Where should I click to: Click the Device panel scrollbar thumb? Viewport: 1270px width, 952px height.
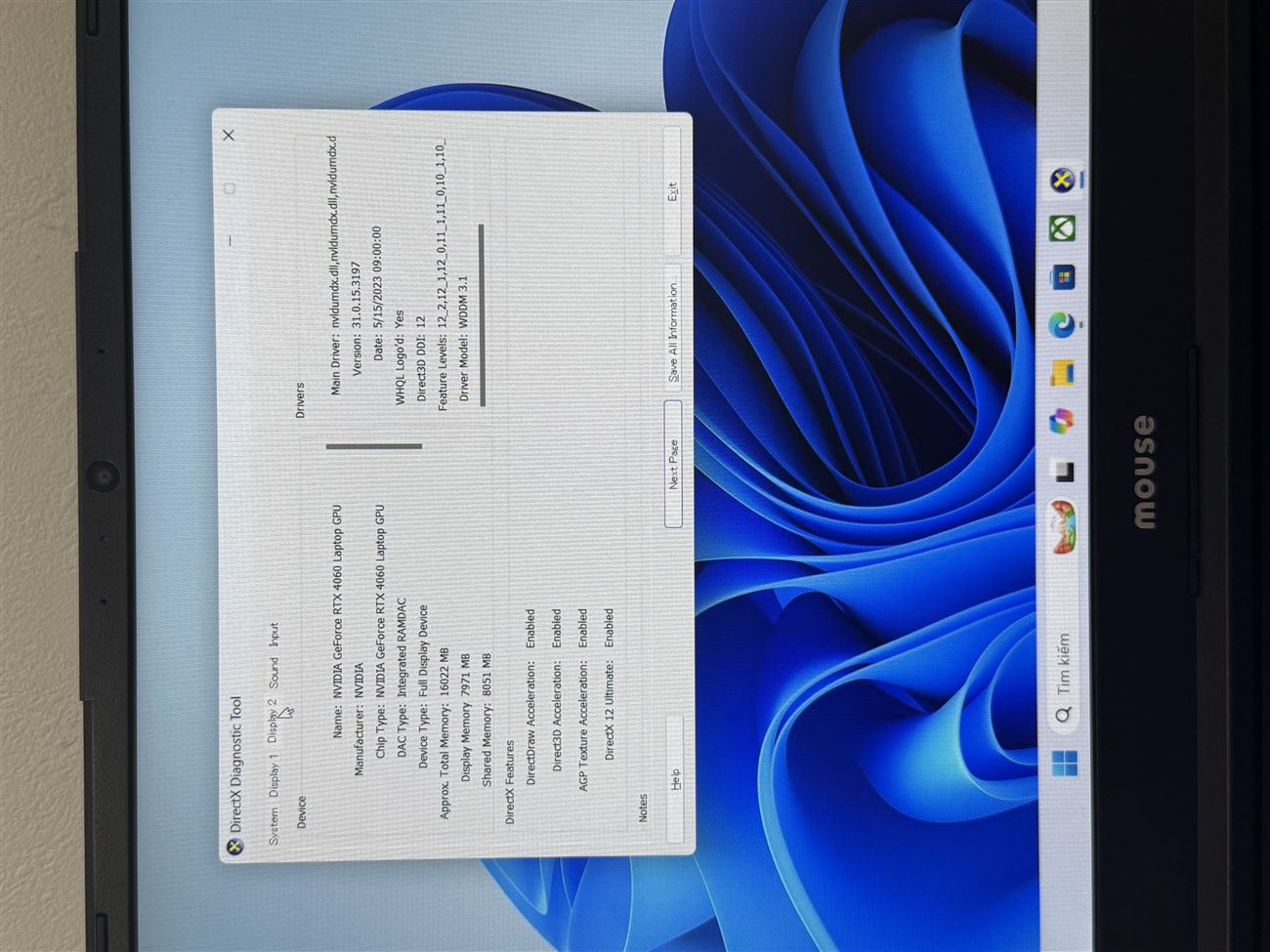[x=374, y=446]
